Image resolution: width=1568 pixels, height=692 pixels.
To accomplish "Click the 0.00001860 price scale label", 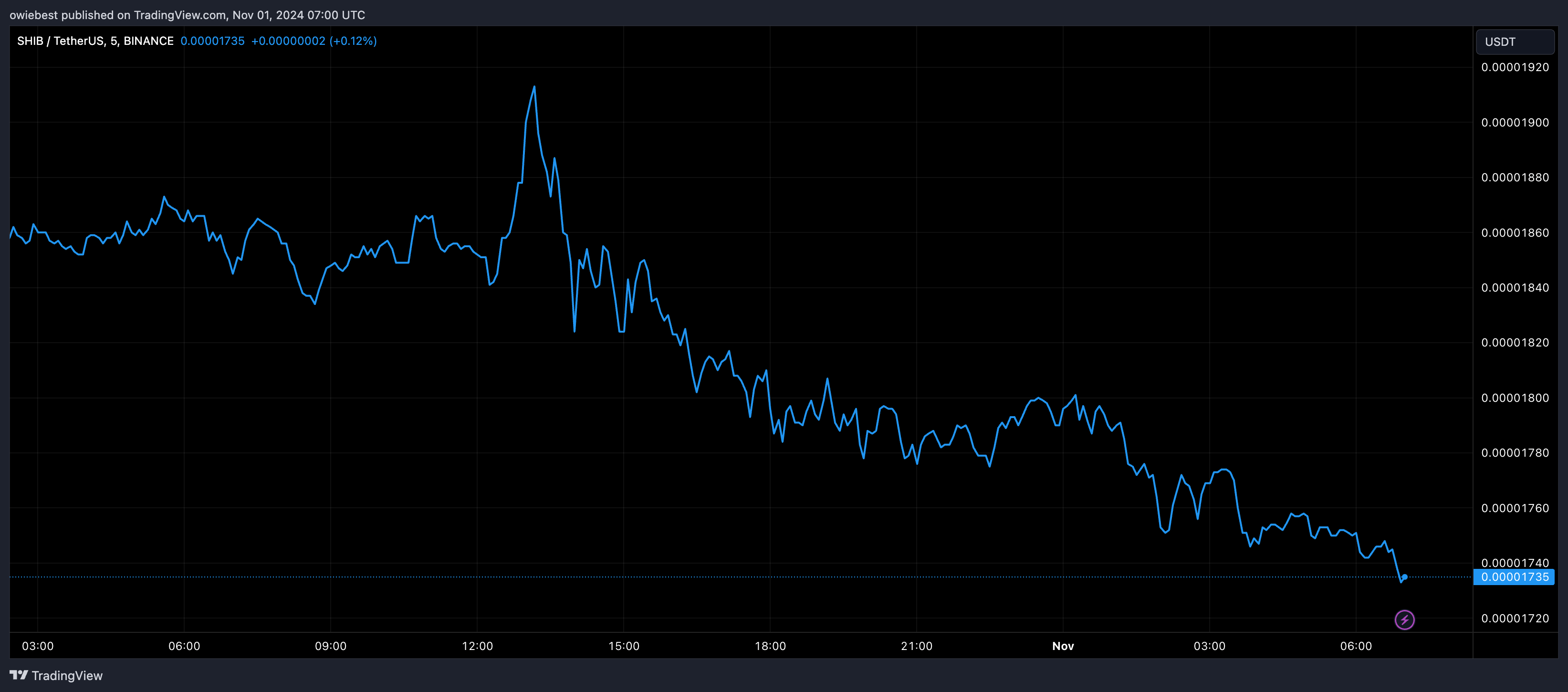I will [1515, 232].
